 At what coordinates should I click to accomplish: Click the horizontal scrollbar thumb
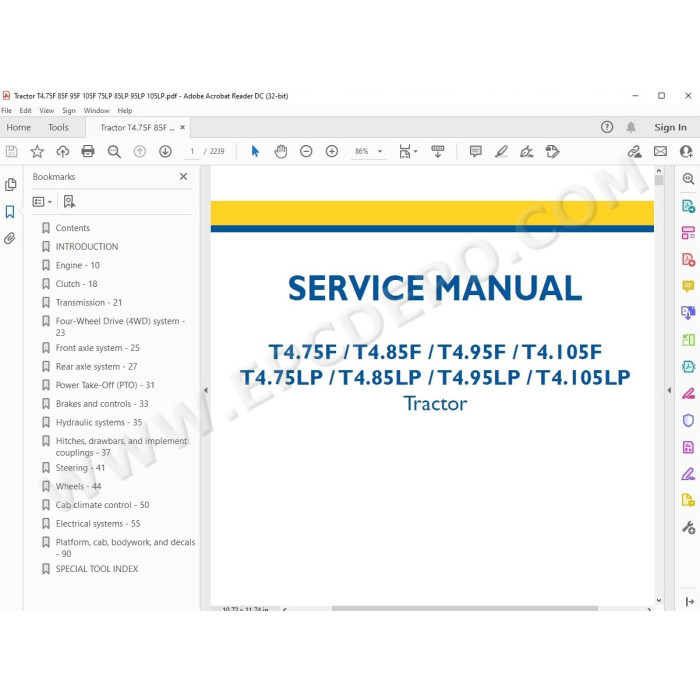coord(465,608)
